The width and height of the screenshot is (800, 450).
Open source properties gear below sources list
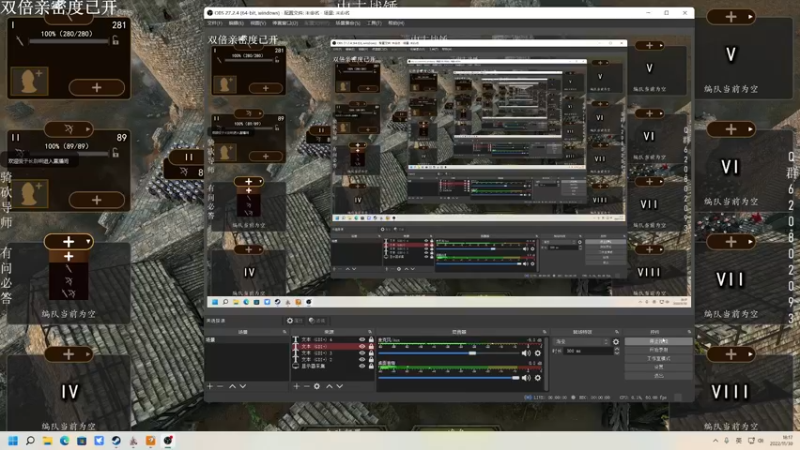(x=317, y=386)
